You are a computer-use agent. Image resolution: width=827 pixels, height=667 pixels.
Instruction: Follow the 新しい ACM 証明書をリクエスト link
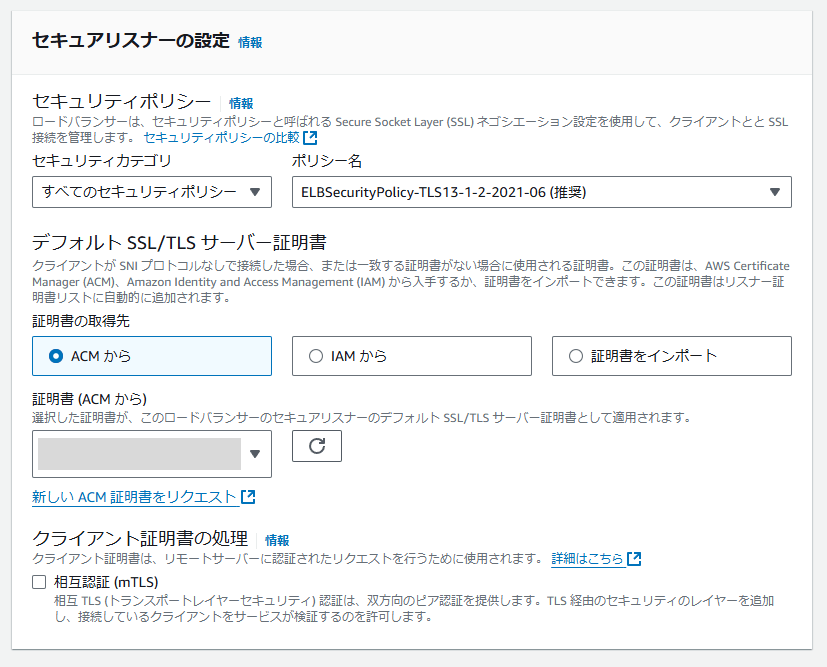134,497
